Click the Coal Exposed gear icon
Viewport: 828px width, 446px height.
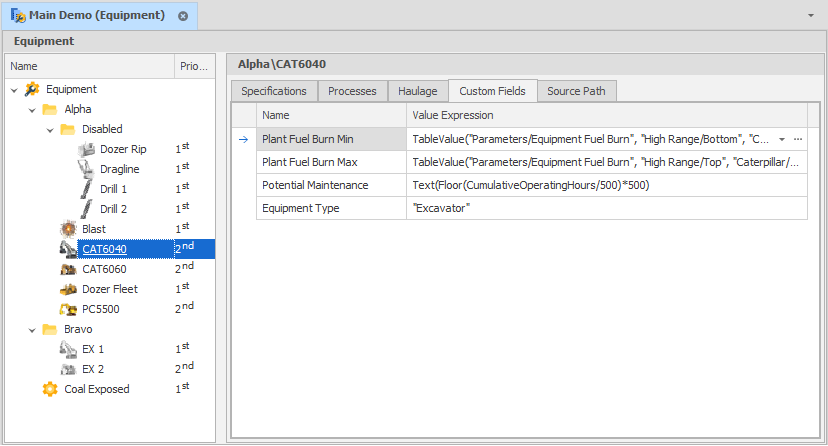click(50, 389)
